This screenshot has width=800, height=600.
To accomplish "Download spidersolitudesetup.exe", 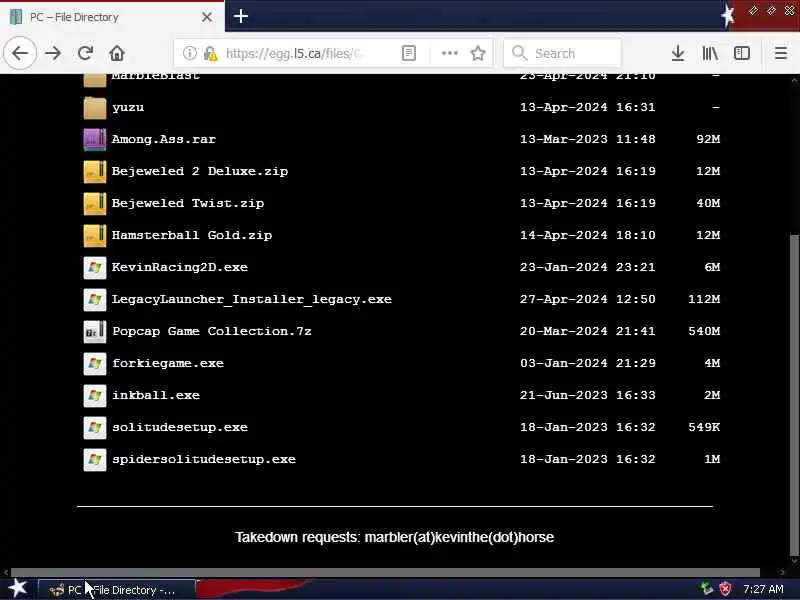I will 204,459.
